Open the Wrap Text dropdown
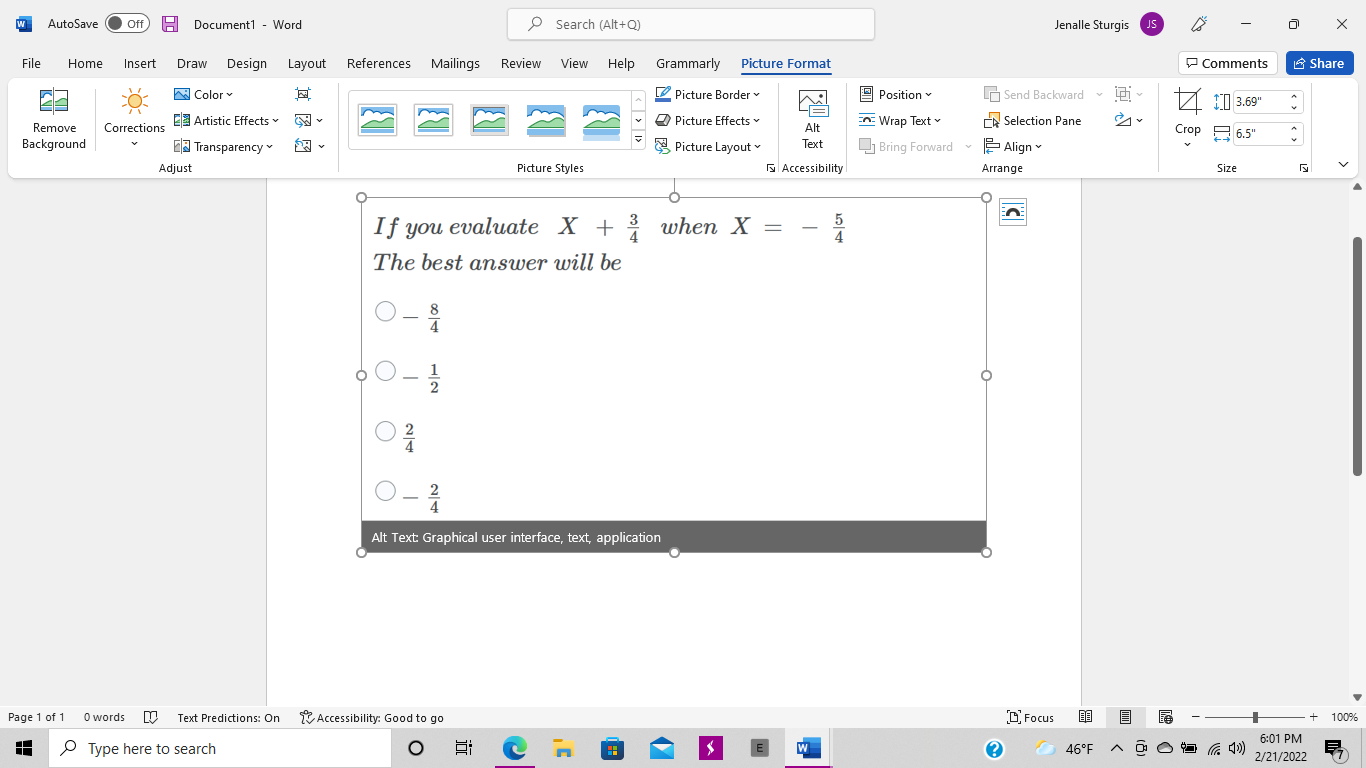Screen dimensions: 1366x768 [901, 120]
